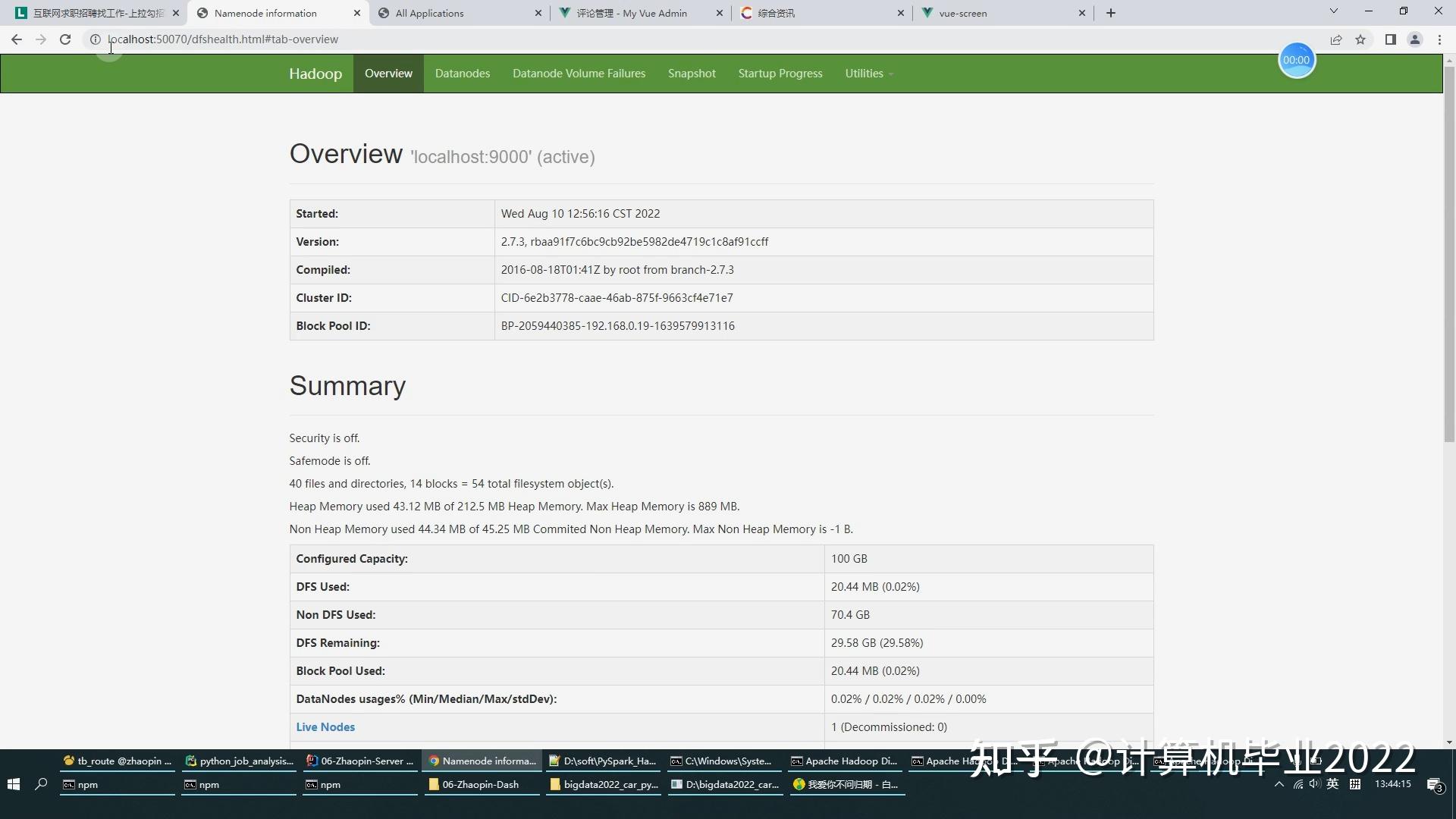Open Chrome's three-dot menu
1456x819 pixels.
1439,39
